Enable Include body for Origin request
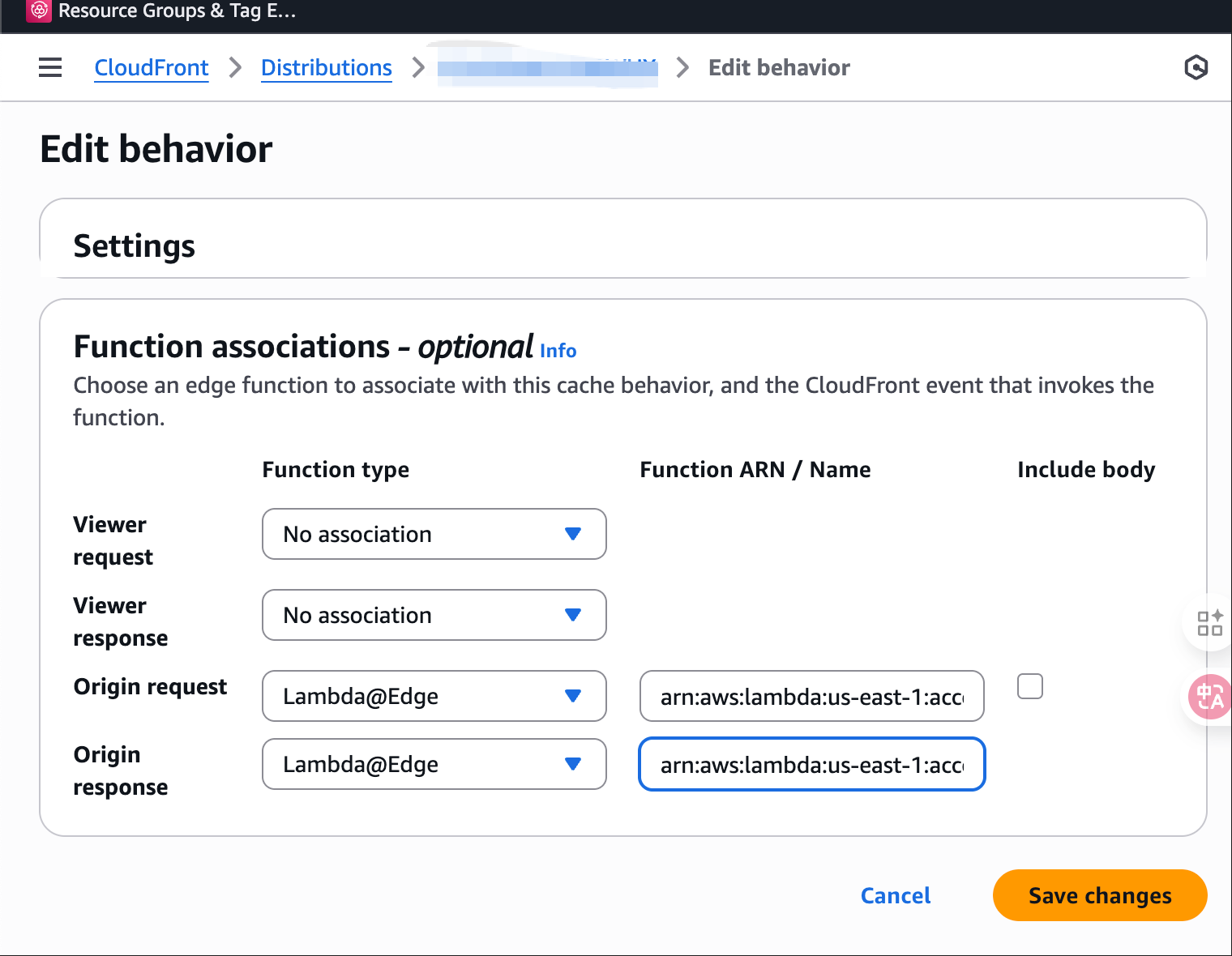The image size is (1232, 956). 1029,686
